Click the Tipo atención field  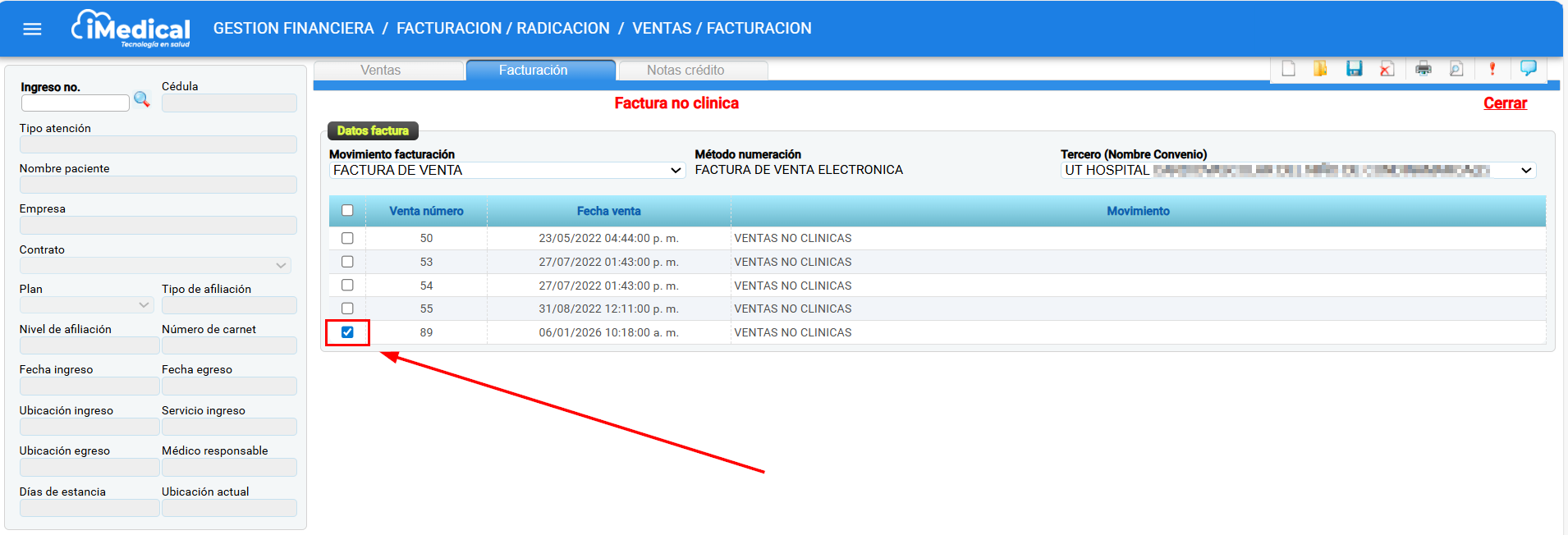(158, 144)
